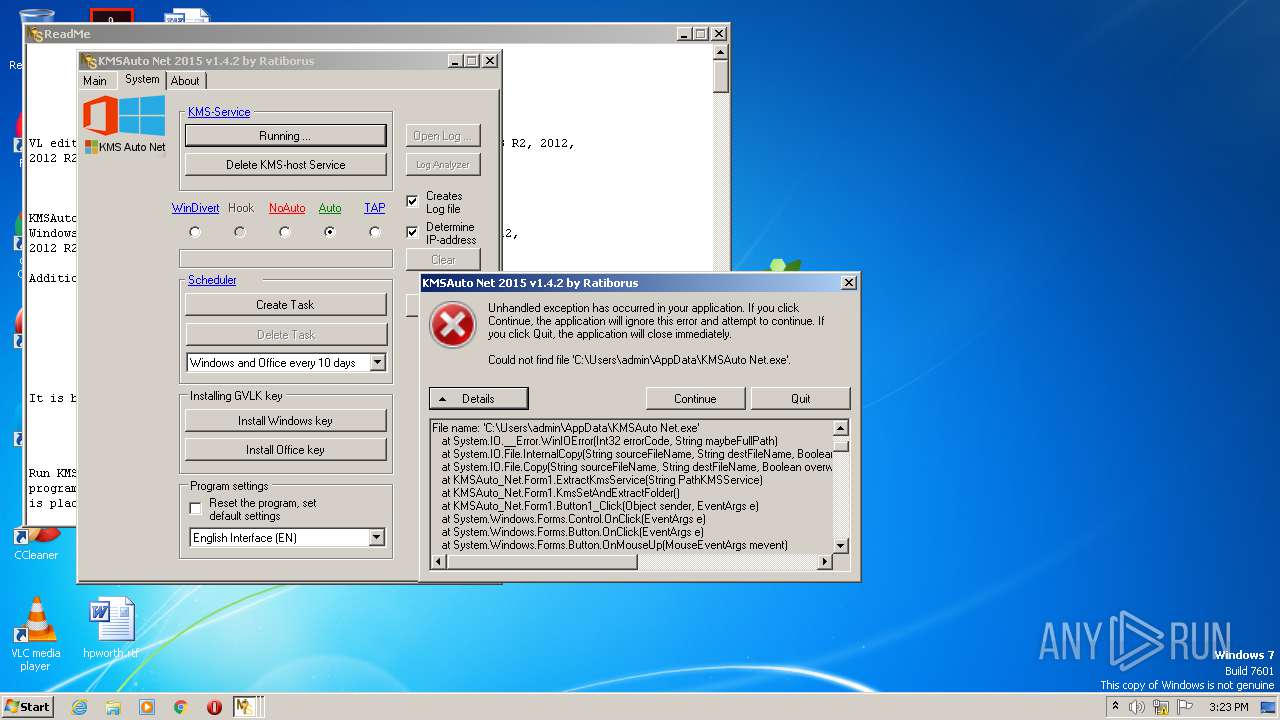This screenshot has height=720, width=1280.
Task: Select the NoAuto radio button
Action: click(x=285, y=232)
